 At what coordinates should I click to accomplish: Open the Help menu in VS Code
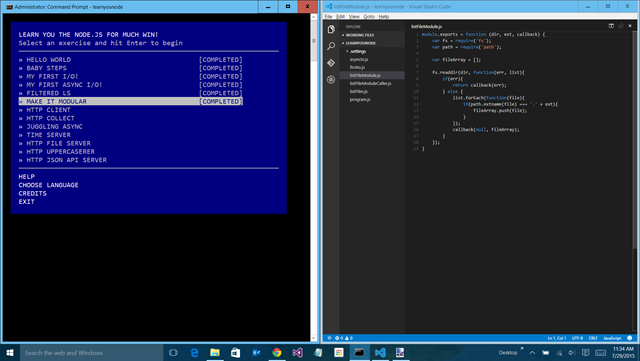pyautogui.click(x=384, y=17)
